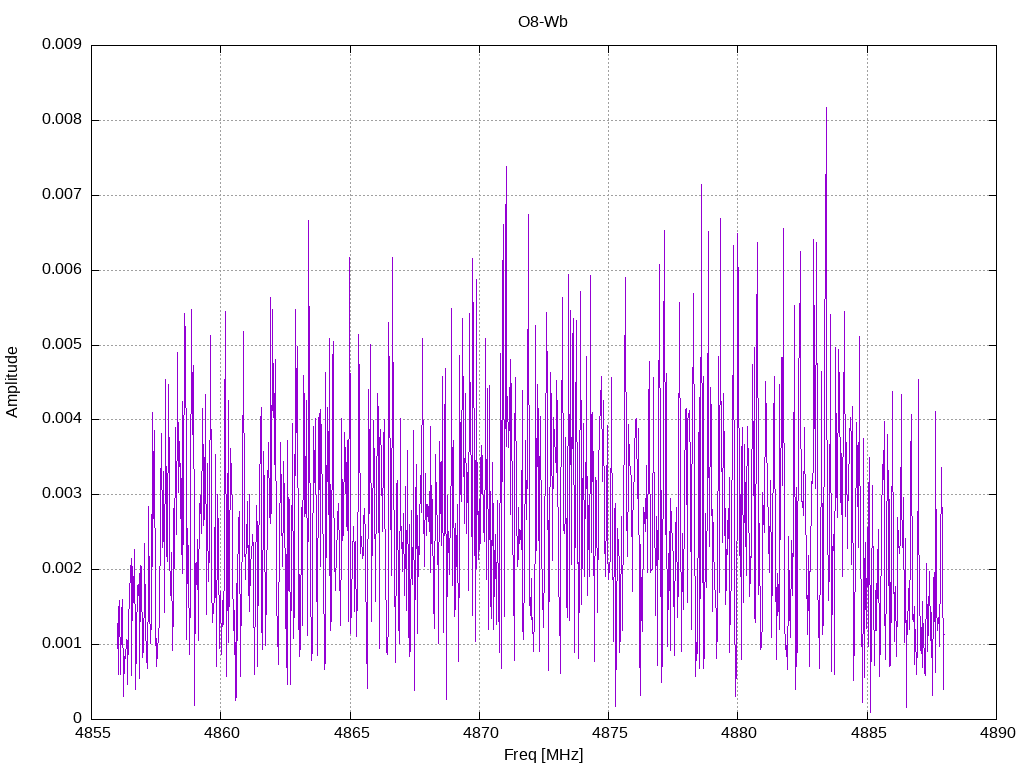Click the 0.002 y-axis tick label
Screen dimensions: 1024x768
click(x=62, y=569)
